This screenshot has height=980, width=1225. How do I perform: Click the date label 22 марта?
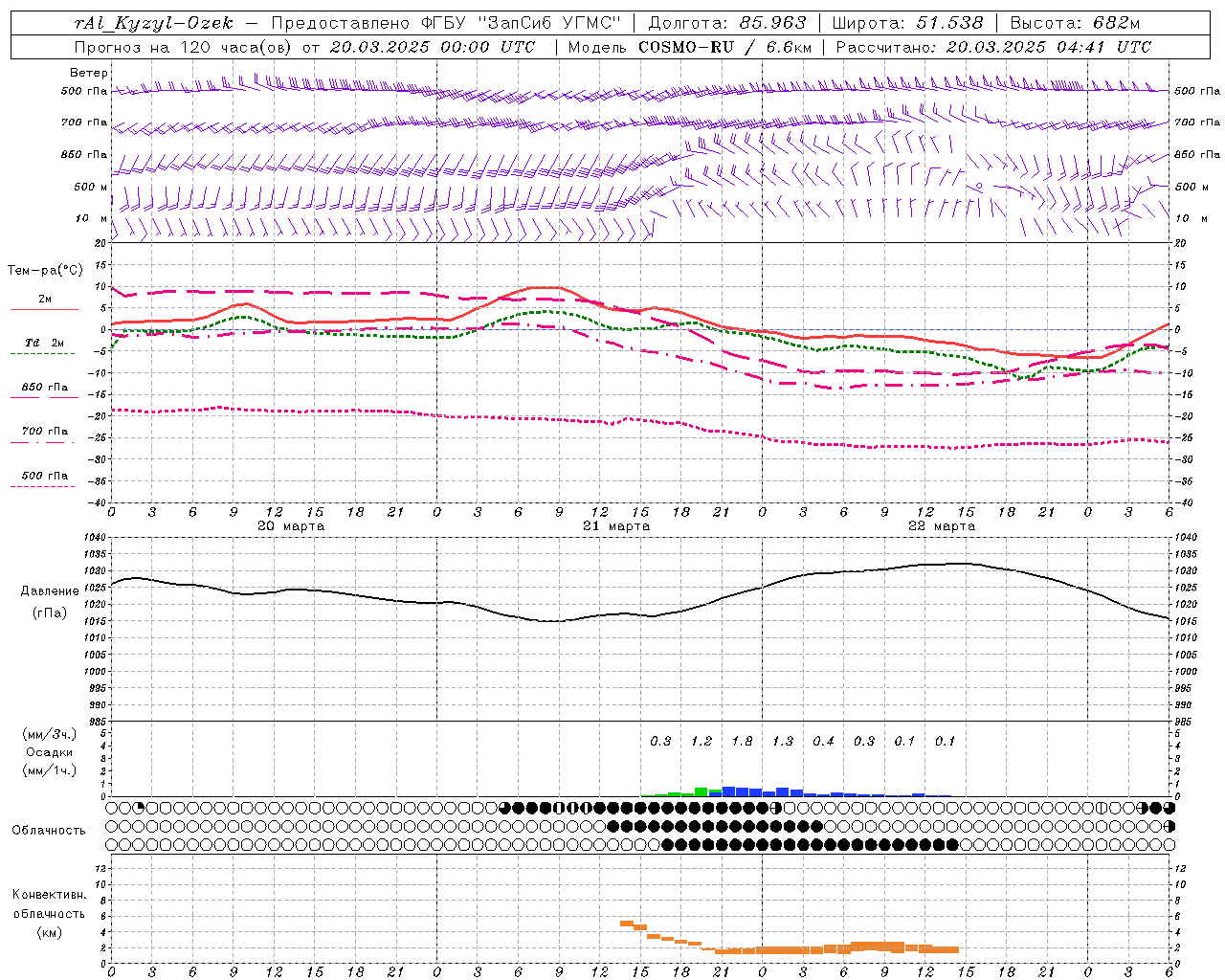pyautogui.click(x=942, y=526)
